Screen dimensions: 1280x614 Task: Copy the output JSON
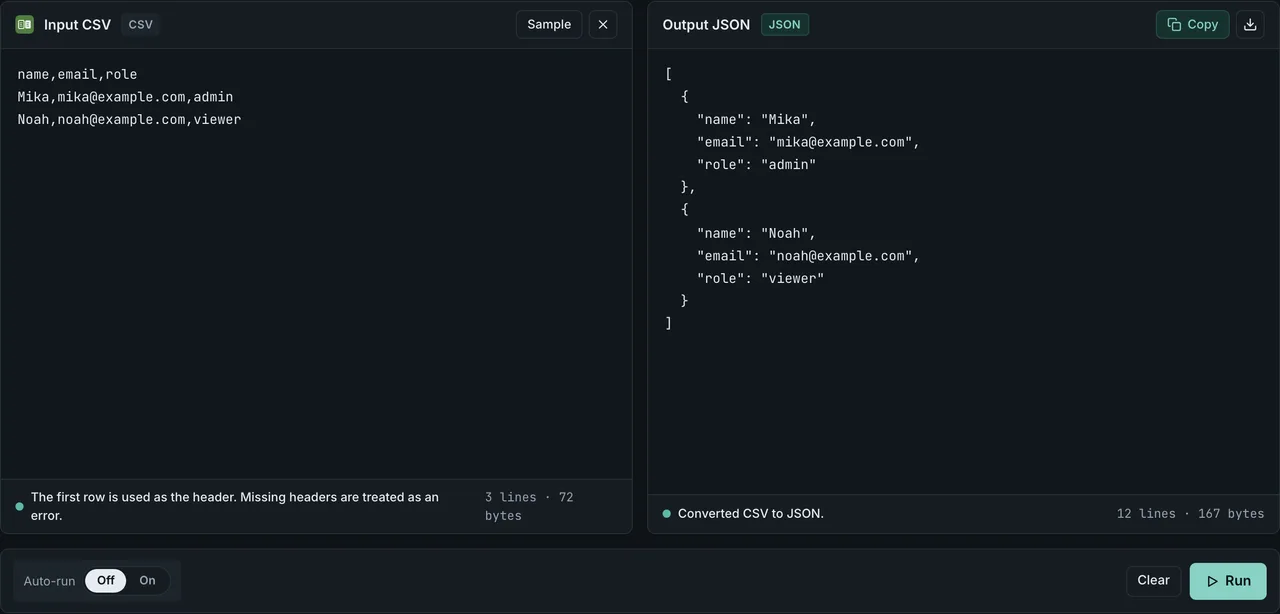point(1193,24)
